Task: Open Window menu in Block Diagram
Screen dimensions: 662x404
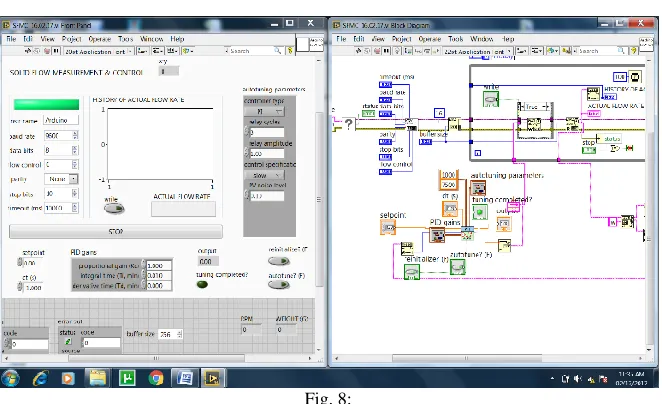Action: point(482,39)
